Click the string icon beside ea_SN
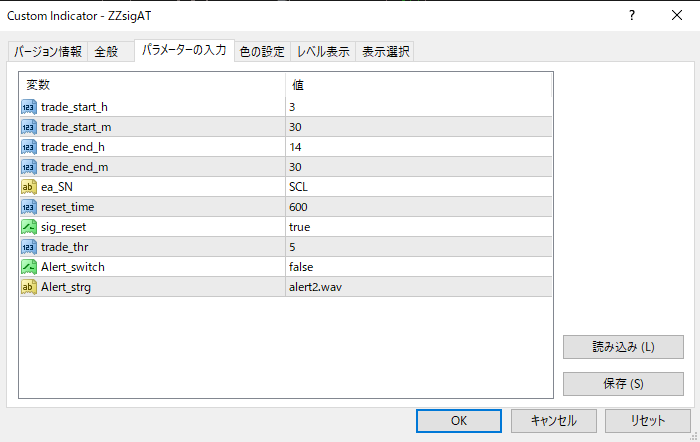Viewport: 700px width, 442px height. (28, 187)
